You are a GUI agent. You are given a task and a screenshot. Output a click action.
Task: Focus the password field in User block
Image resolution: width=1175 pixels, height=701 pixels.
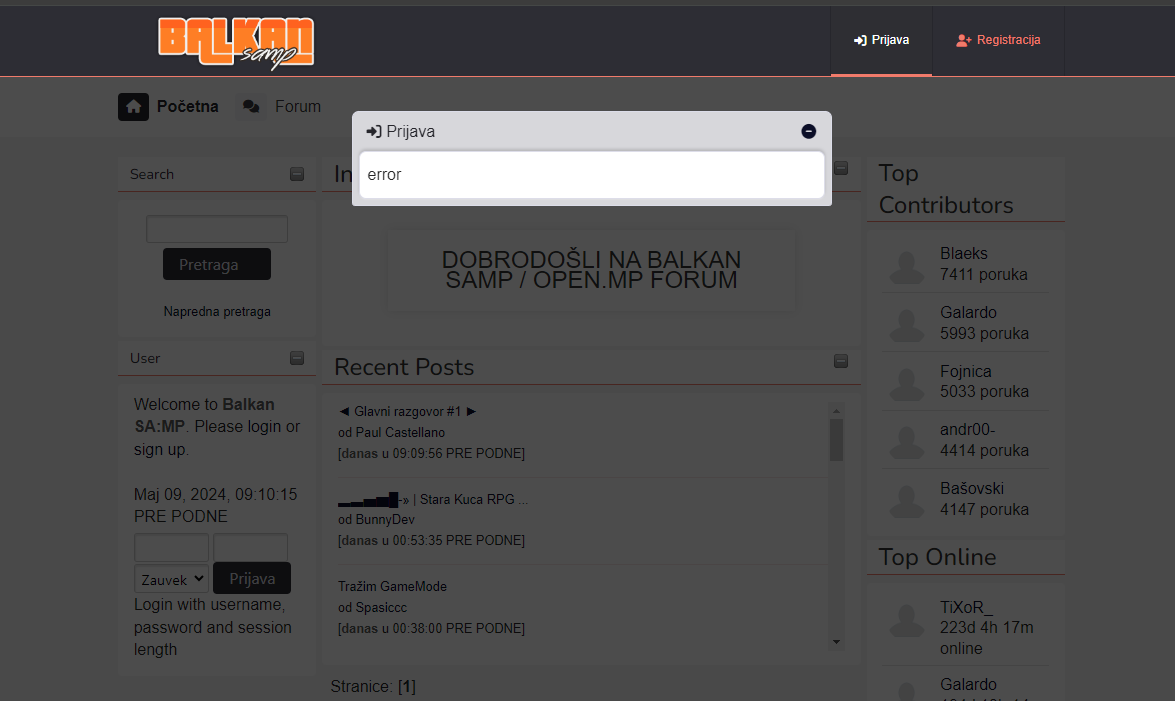tap(250, 547)
